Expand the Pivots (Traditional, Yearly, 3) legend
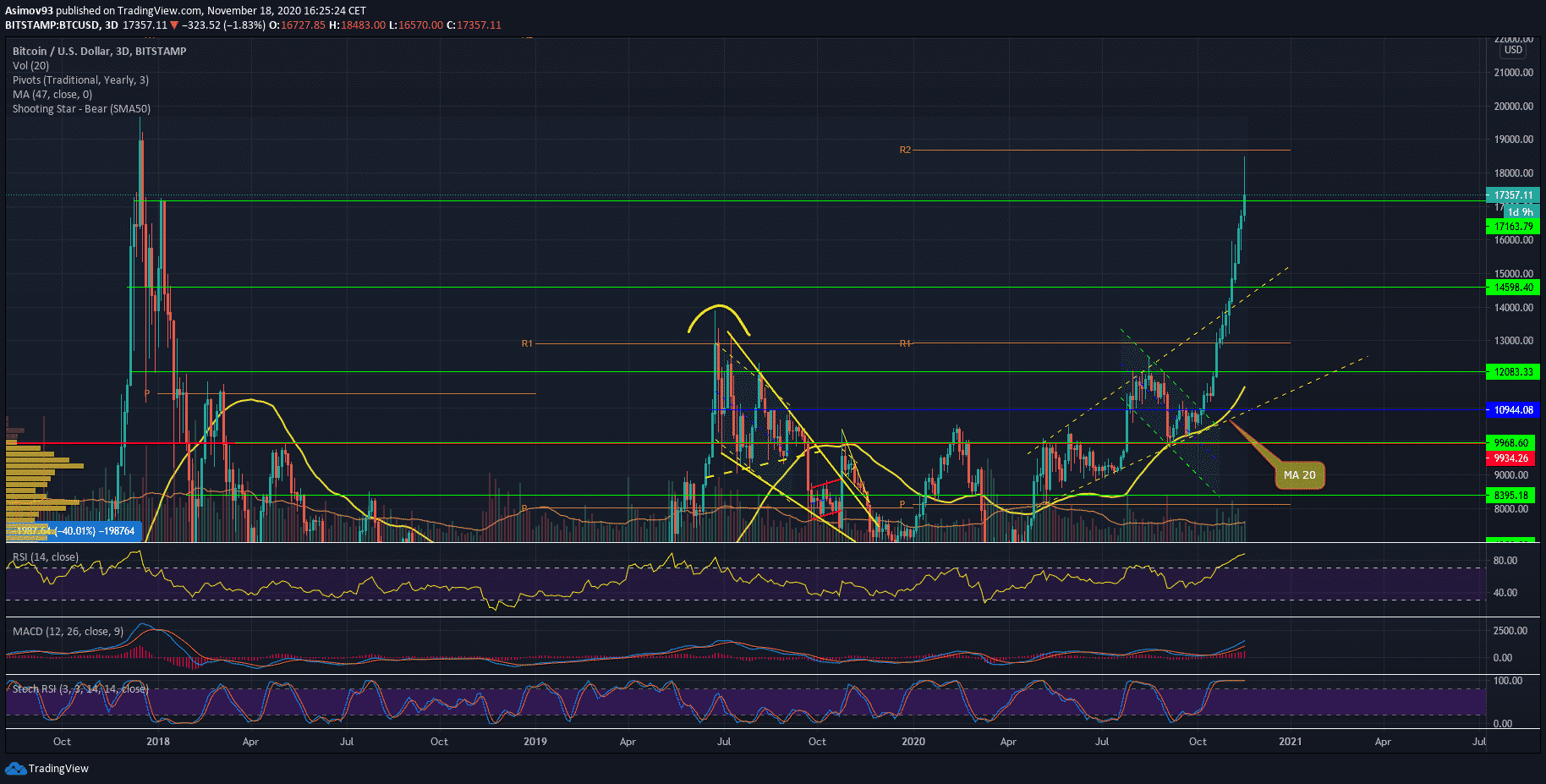The width and height of the screenshot is (1546, 784). [80, 79]
